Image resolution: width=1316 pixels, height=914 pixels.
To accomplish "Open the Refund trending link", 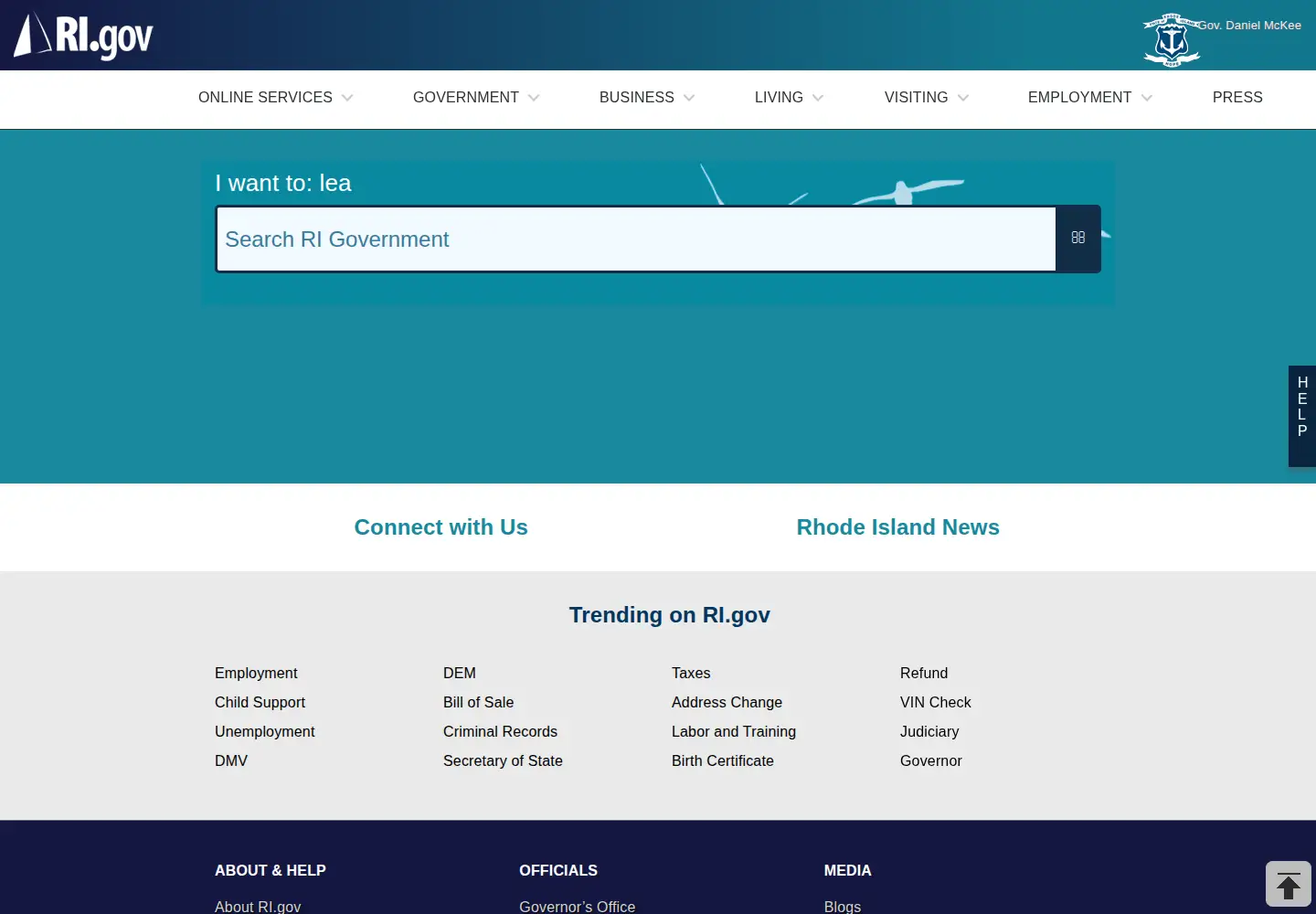I will (x=924, y=673).
